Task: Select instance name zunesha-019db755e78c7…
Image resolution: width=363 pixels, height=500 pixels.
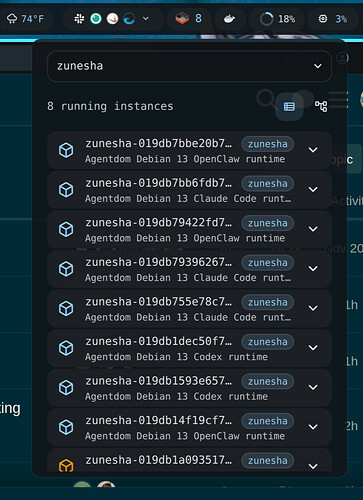Action: (x=158, y=302)
